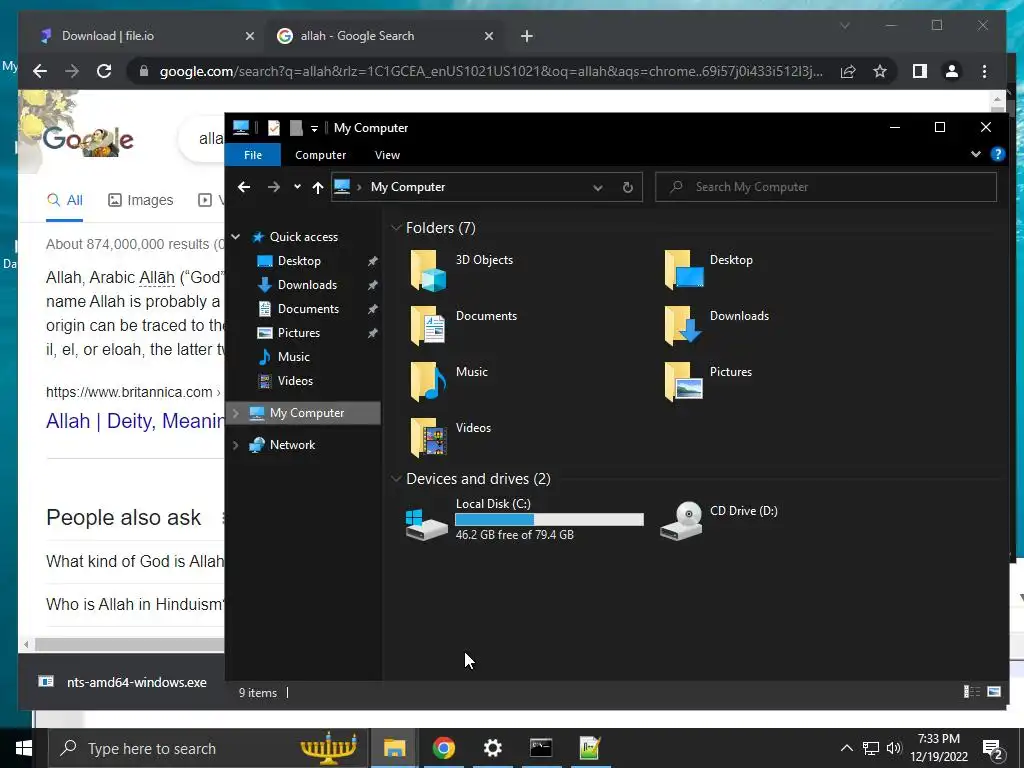Open the Windows Start menu
This screenshot has height=768, width=1024.
[24, 748]
